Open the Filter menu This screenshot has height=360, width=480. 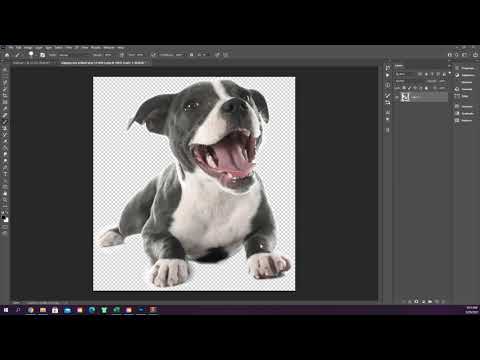(68, 48)
